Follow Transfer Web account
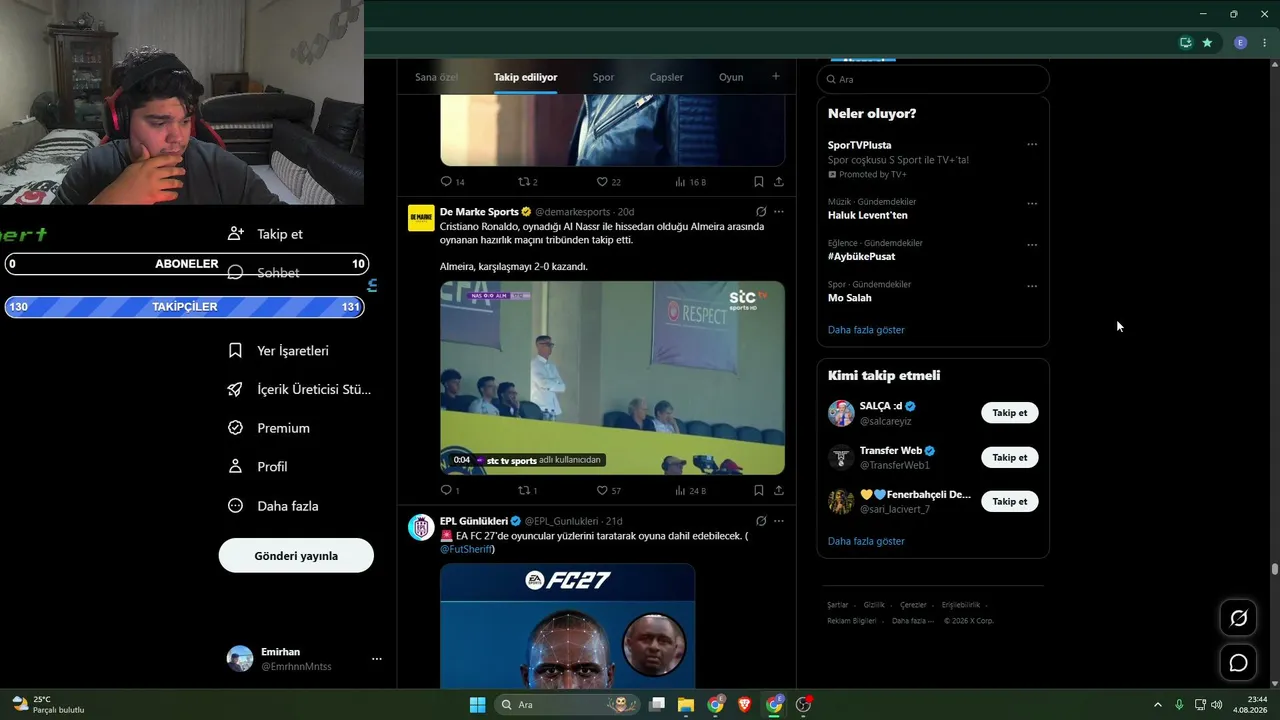 pyautogui.click(x=1009, y=457)
